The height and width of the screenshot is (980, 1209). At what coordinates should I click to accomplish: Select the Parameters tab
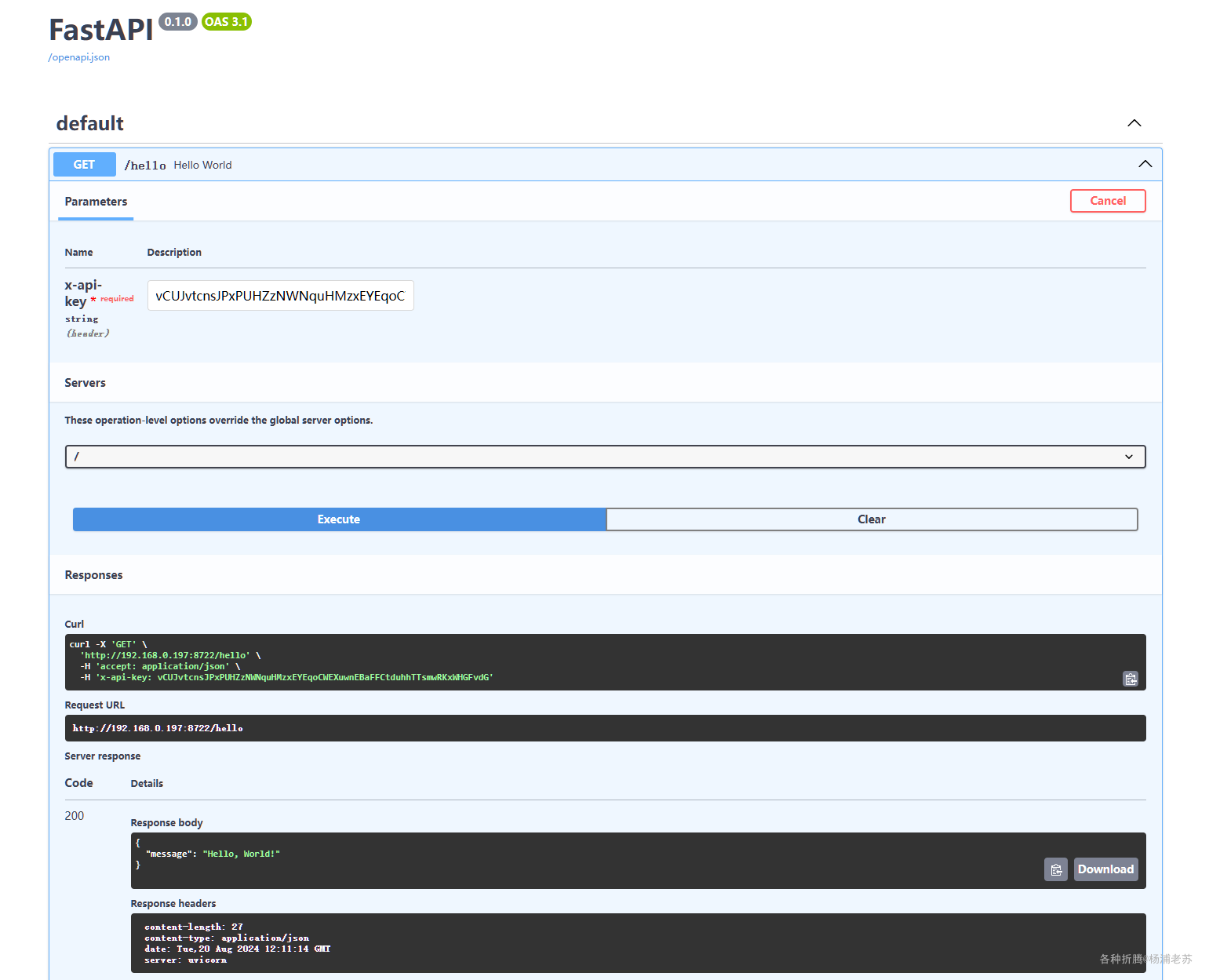96,202
